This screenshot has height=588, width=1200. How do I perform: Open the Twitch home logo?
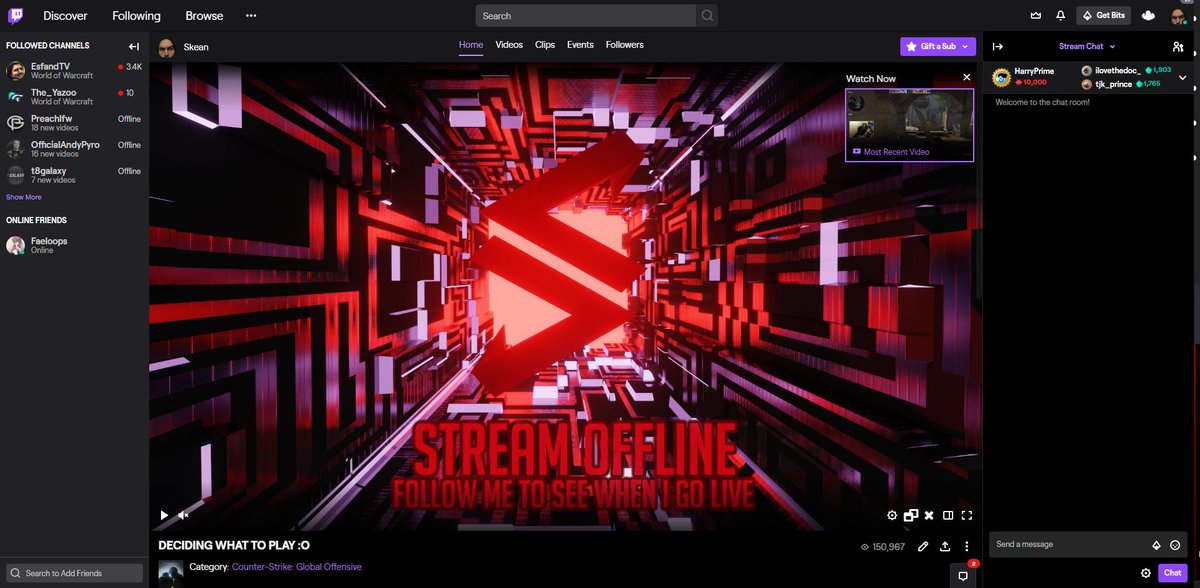[x=17, y=16]
